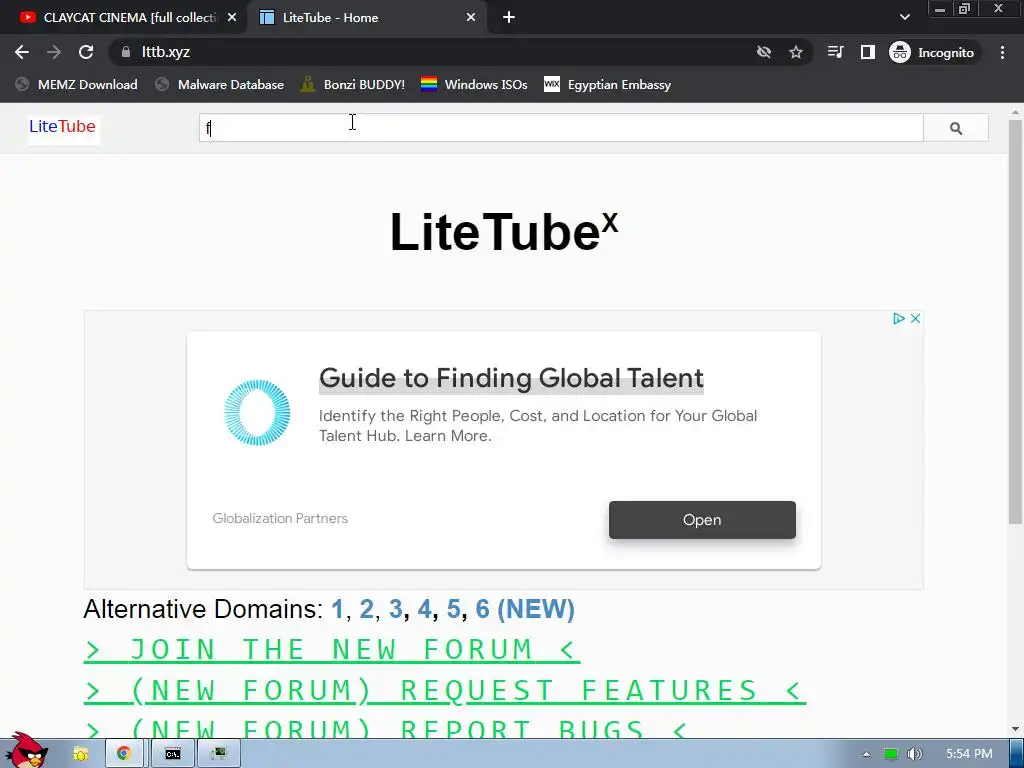Open the Windows ISOs bookmark
1024x768 pixels.
point(474,84)
